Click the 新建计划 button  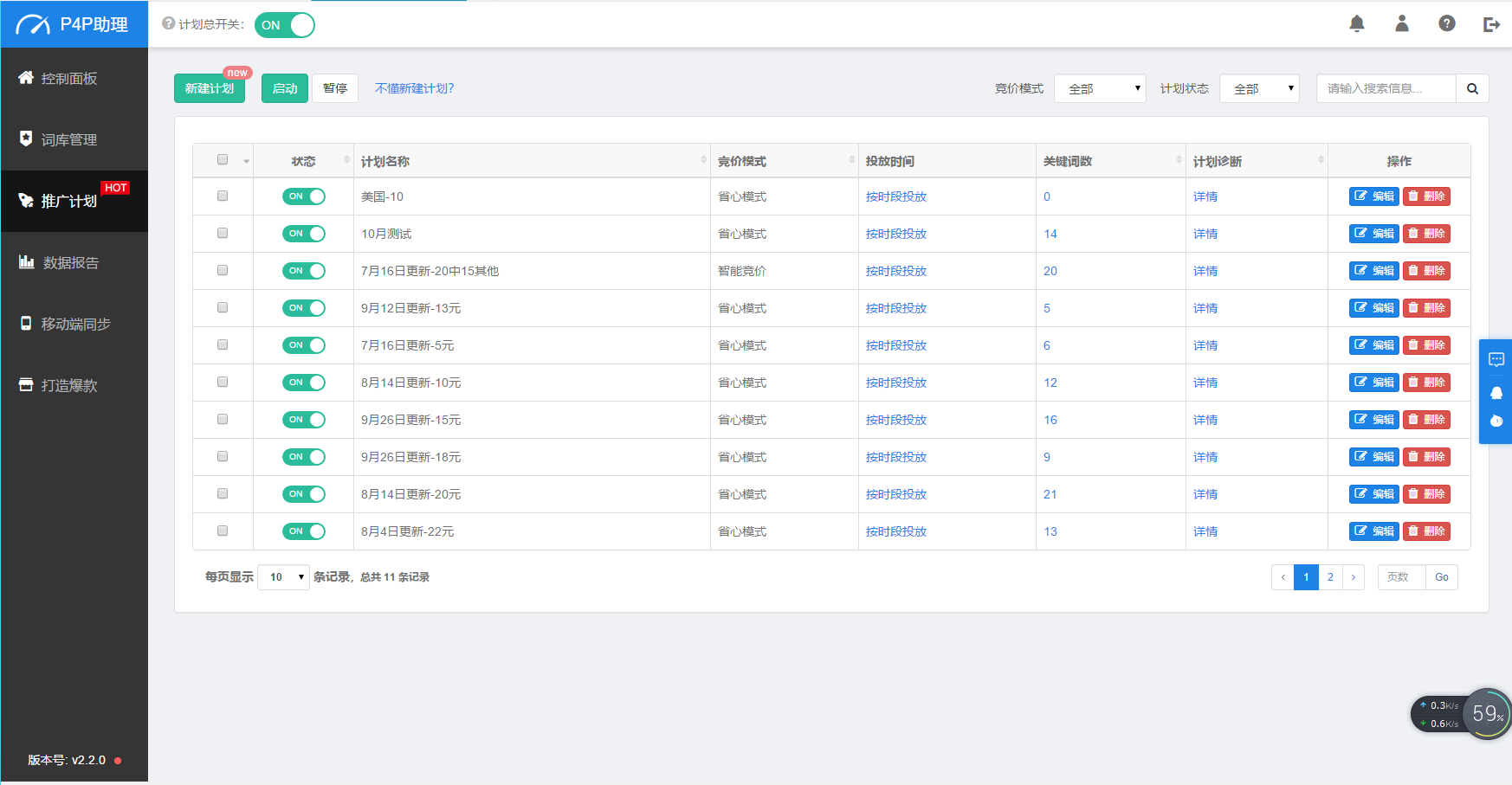click(x=210, y=88)
